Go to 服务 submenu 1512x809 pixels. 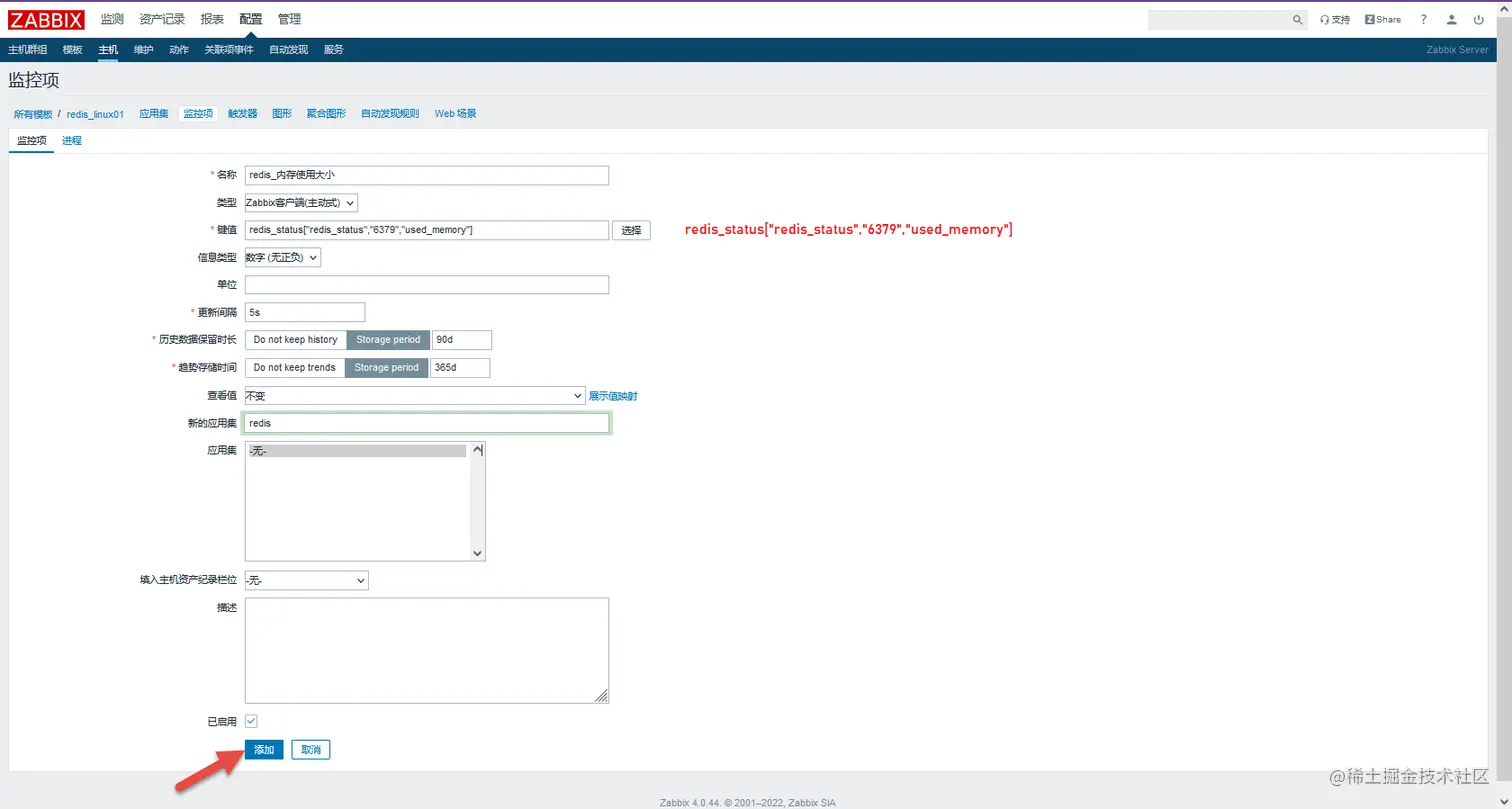tap(333, 50)
